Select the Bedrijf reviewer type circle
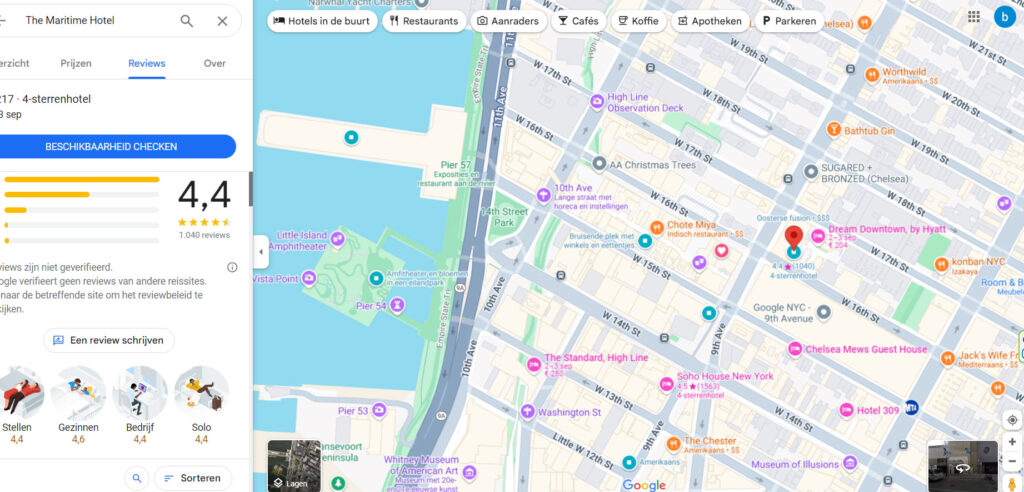Image resolution: width=1024 pixels, height=492 pixels. click(x=140, y=393)
